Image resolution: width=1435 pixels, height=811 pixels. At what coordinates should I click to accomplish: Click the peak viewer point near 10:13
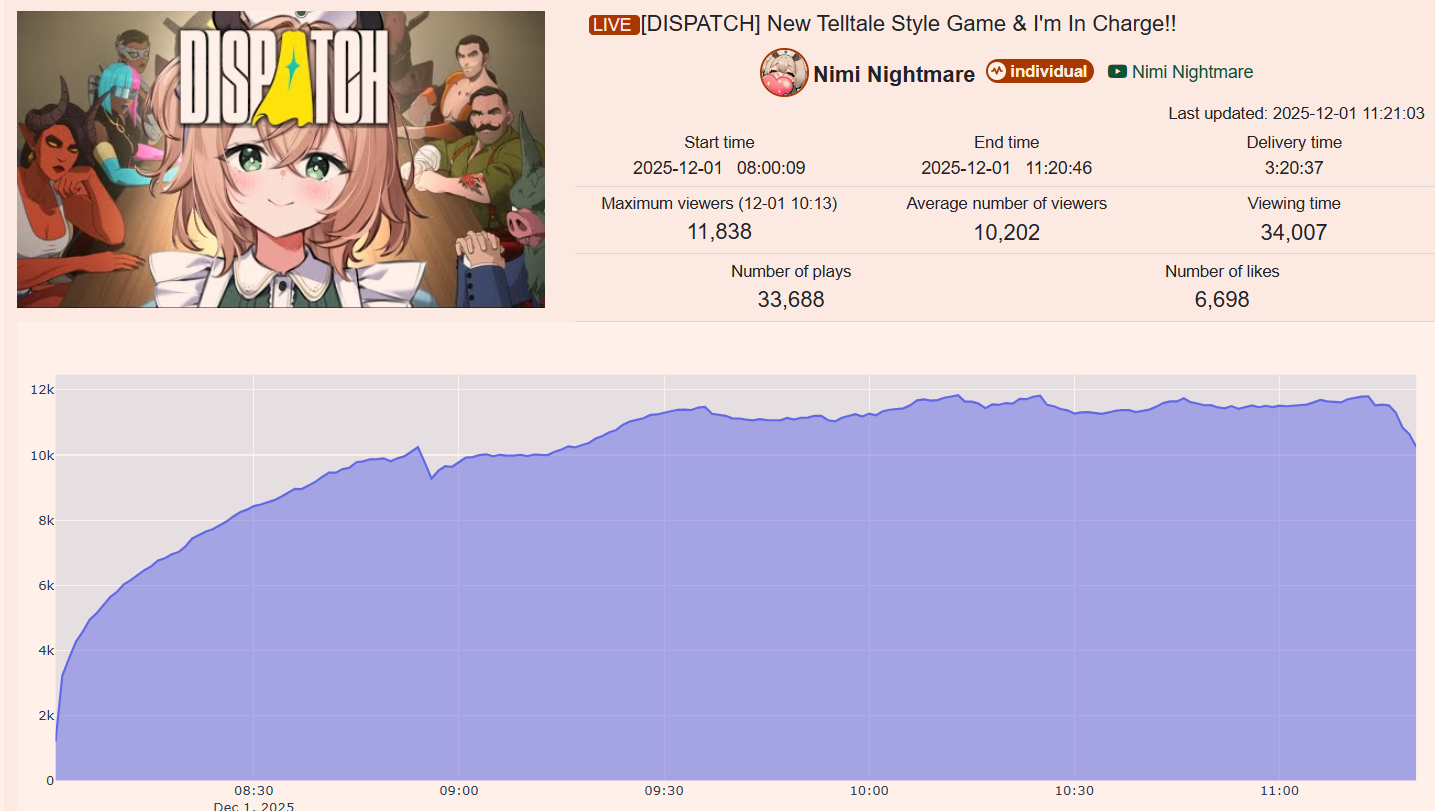click(x=958, y=395)
